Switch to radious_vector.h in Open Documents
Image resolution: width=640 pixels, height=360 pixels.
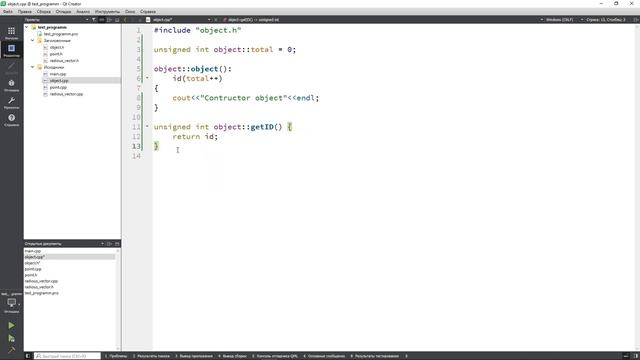tap(39, 287)
